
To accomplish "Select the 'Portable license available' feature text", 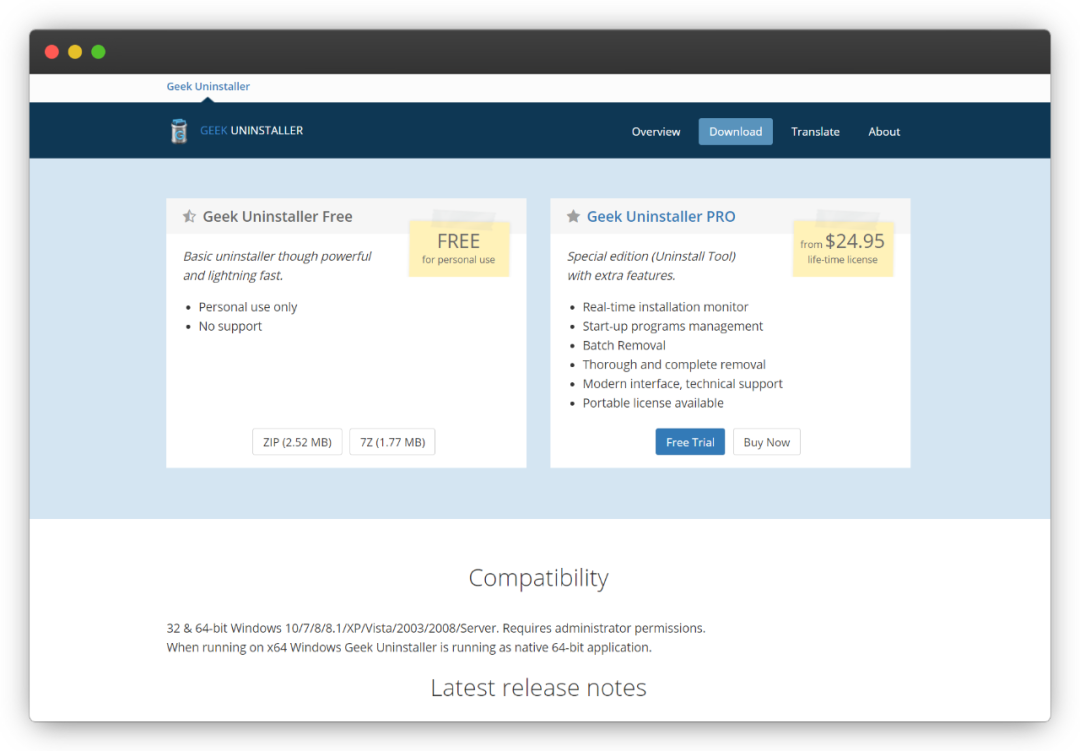I will 653,403.
